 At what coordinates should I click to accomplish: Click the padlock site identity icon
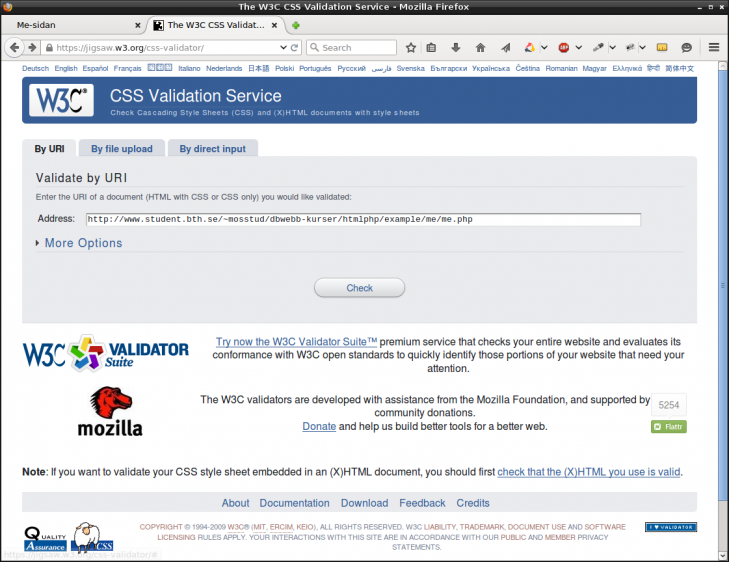pyautogui.click(x=49, y=47)
